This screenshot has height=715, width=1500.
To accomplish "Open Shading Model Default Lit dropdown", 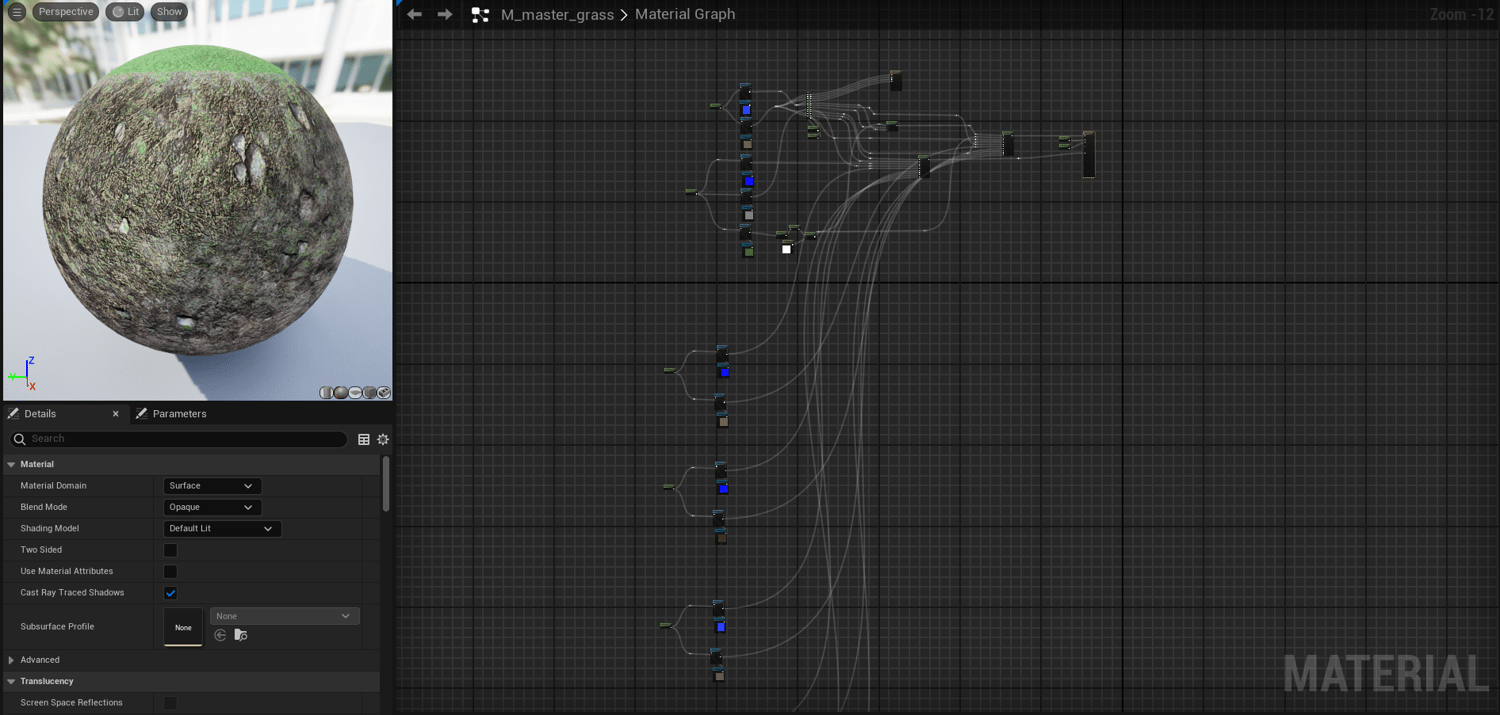I will 222,528.
